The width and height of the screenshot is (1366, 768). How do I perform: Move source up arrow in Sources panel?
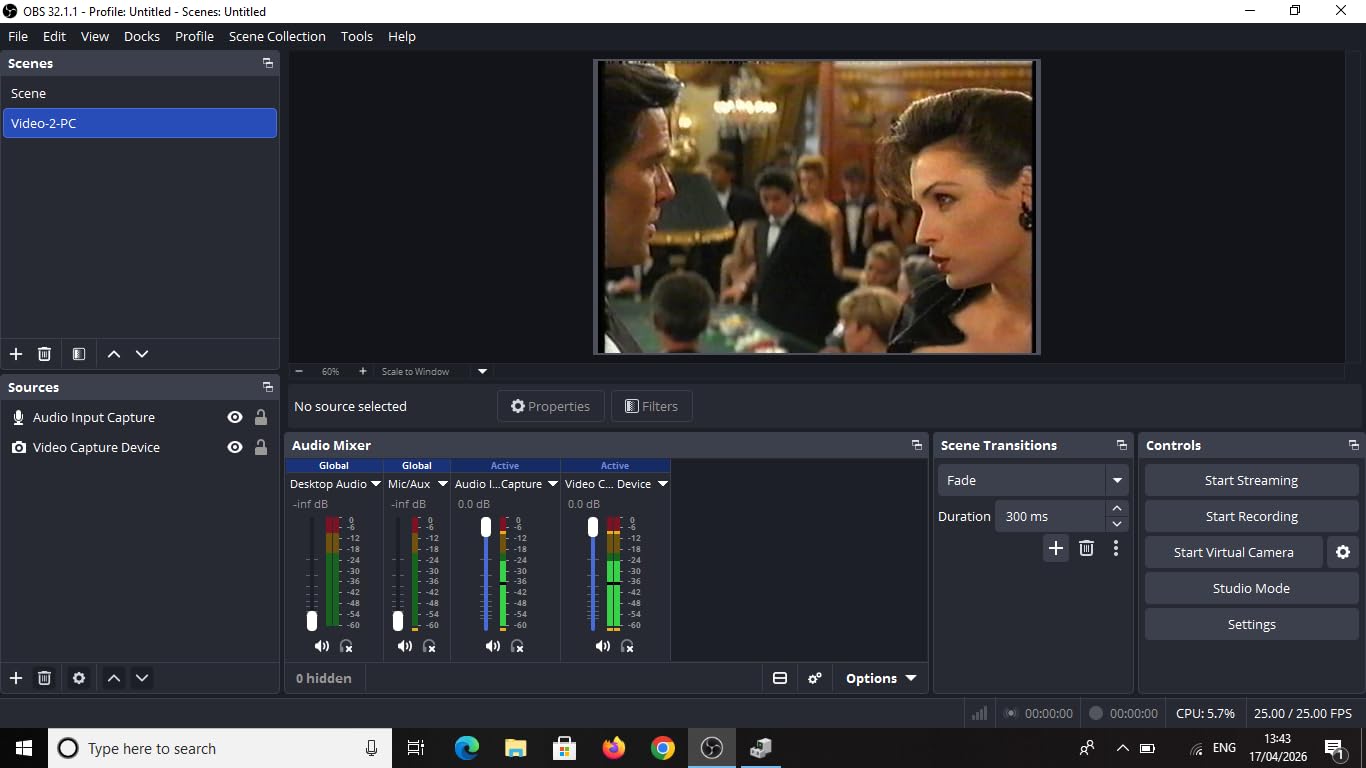tap(114, 678)
